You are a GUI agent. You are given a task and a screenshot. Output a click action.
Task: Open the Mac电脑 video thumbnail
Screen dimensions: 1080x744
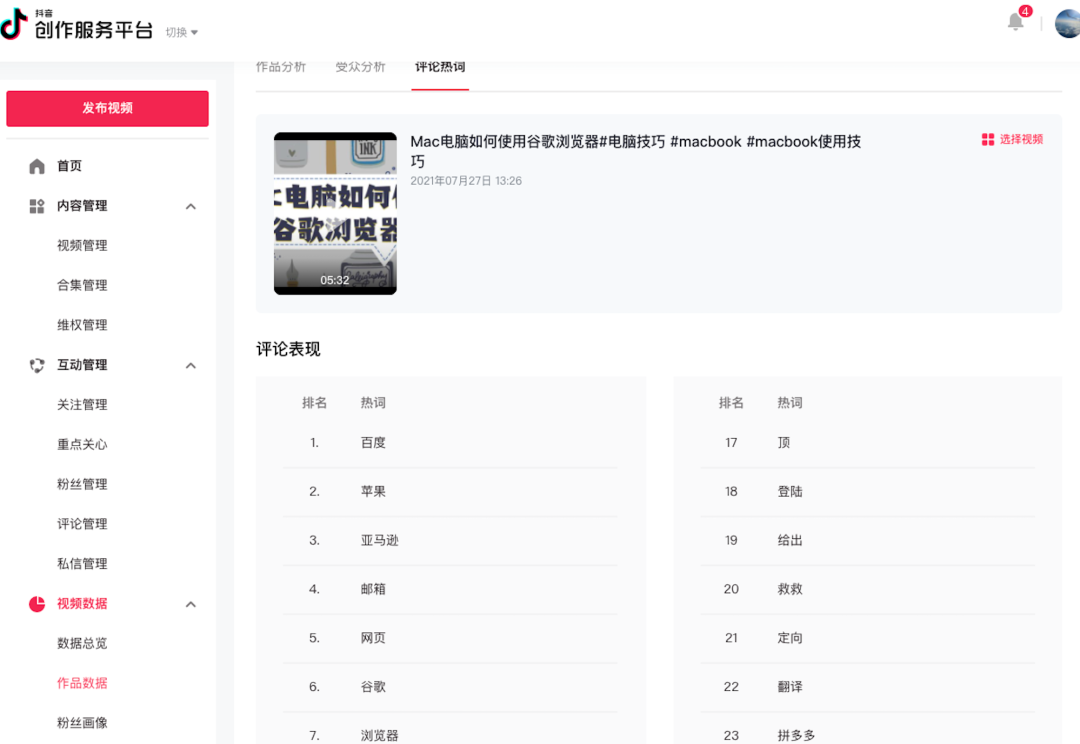[x=335, y=213]
